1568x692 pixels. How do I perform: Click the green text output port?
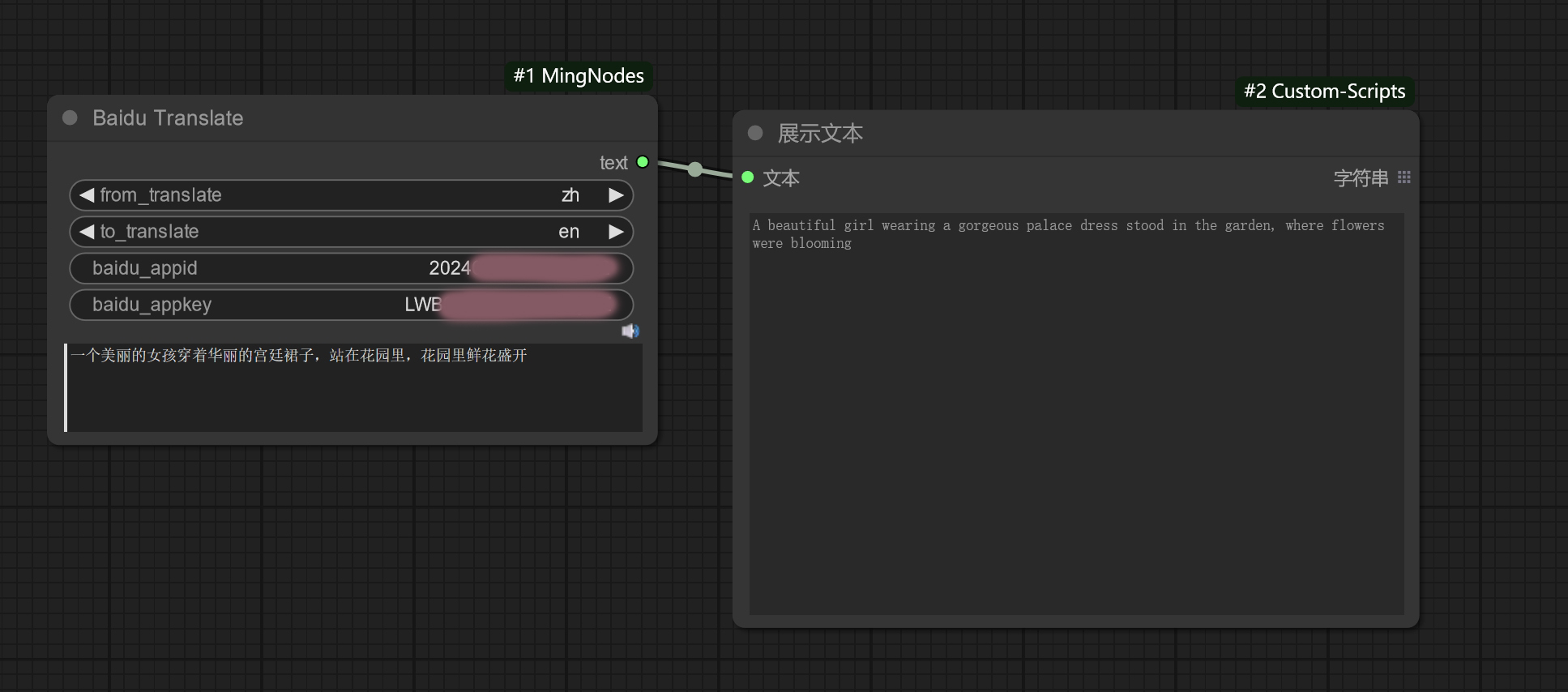(643, 162)
